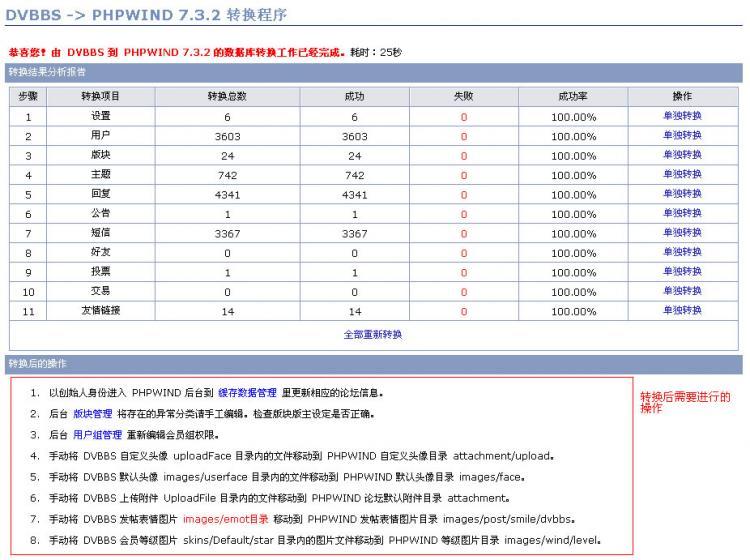
Task: Click the red images/emot目录 text
Action: (x=226, y=519)
